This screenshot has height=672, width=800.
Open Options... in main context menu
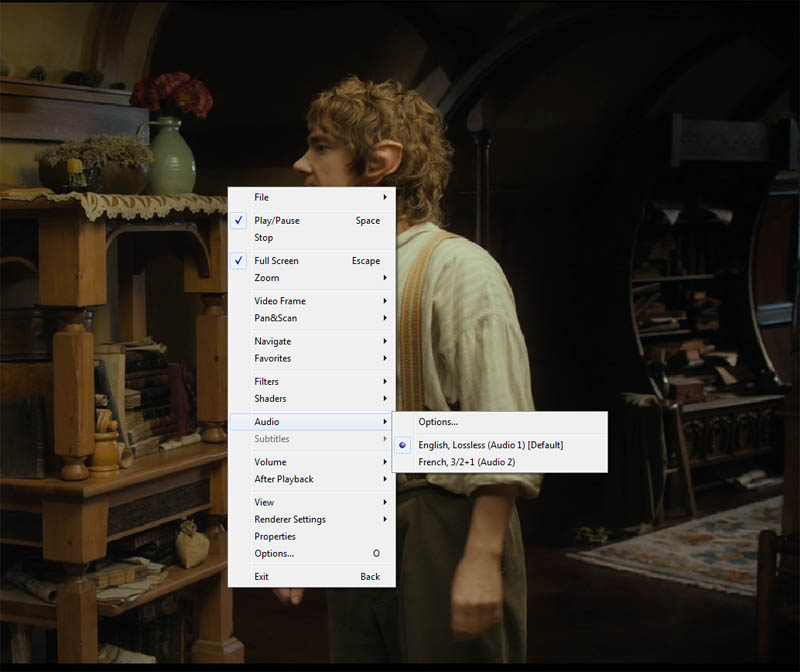(x=312, y=554)
